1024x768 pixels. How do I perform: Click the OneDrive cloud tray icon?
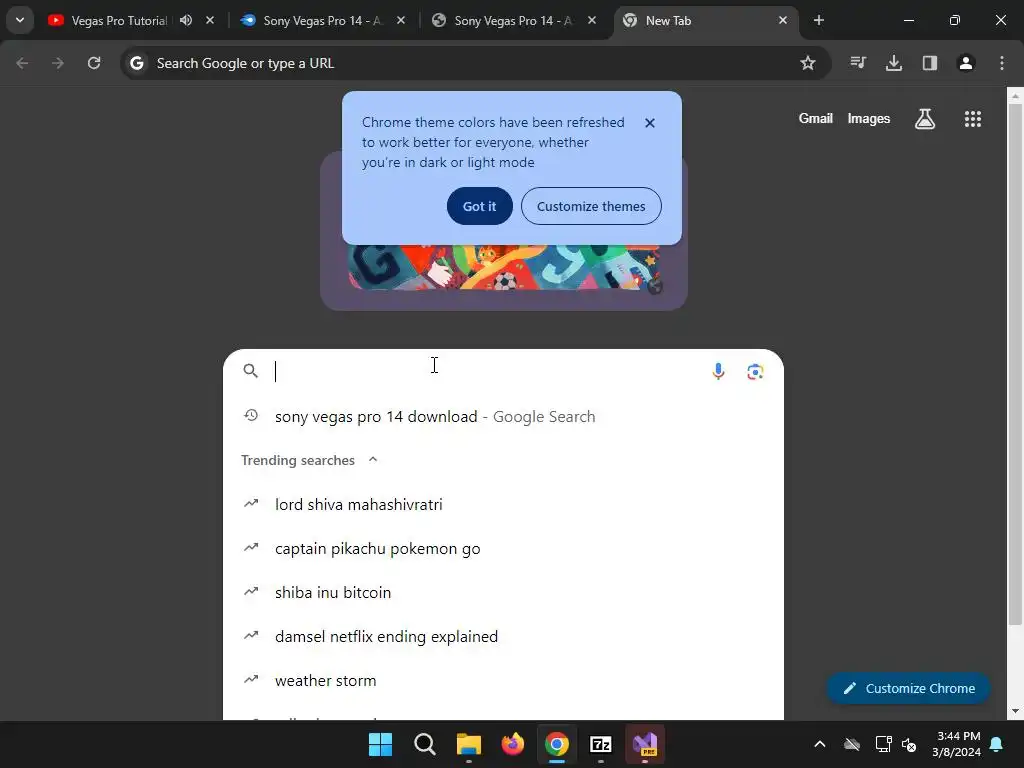(852, 744)
